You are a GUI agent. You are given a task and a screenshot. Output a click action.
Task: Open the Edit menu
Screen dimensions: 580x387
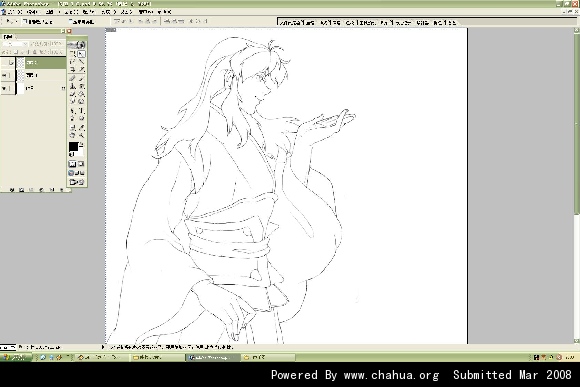pos(33,12)
